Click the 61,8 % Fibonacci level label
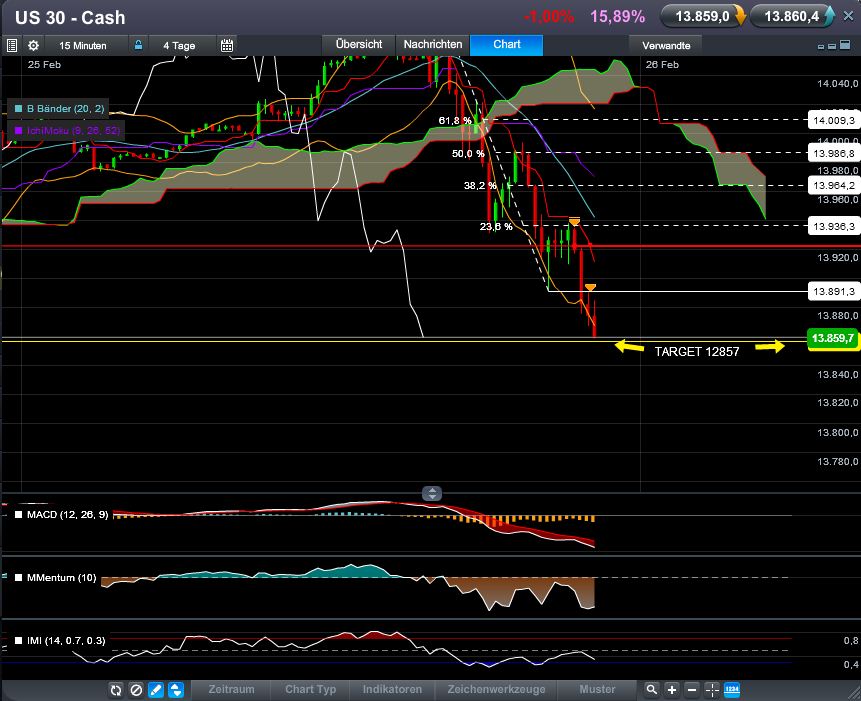The height and width of the screenshot is (701, 861). click(x=455, y=120)
